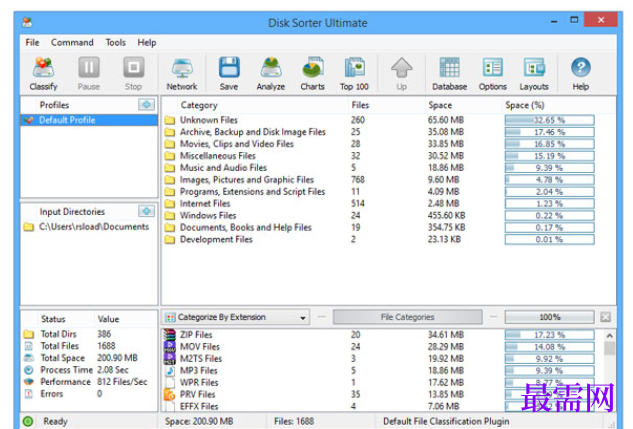
Task: Open the Command menu
Action: tap(72, 42)
